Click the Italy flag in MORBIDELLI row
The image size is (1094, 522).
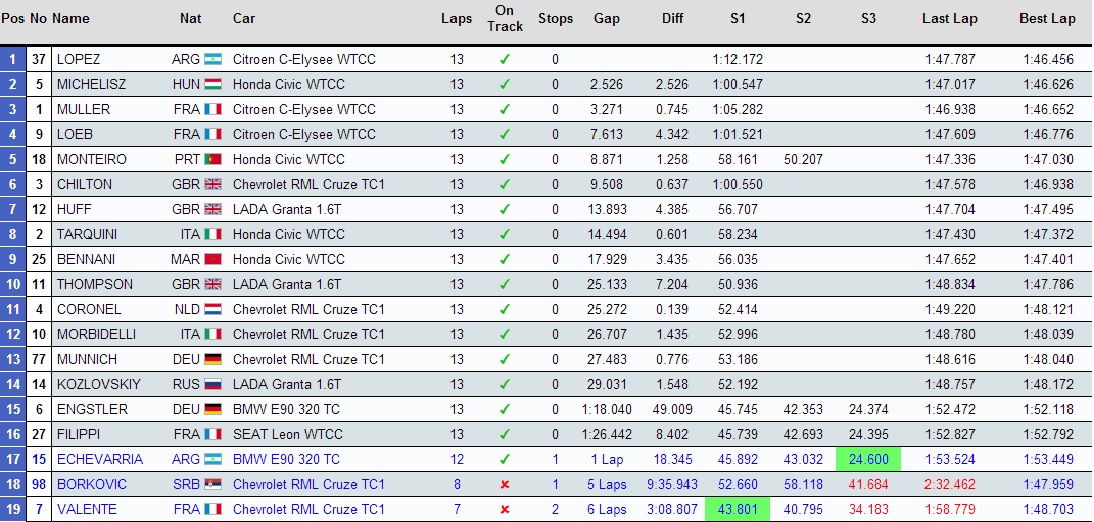(213, 335)
